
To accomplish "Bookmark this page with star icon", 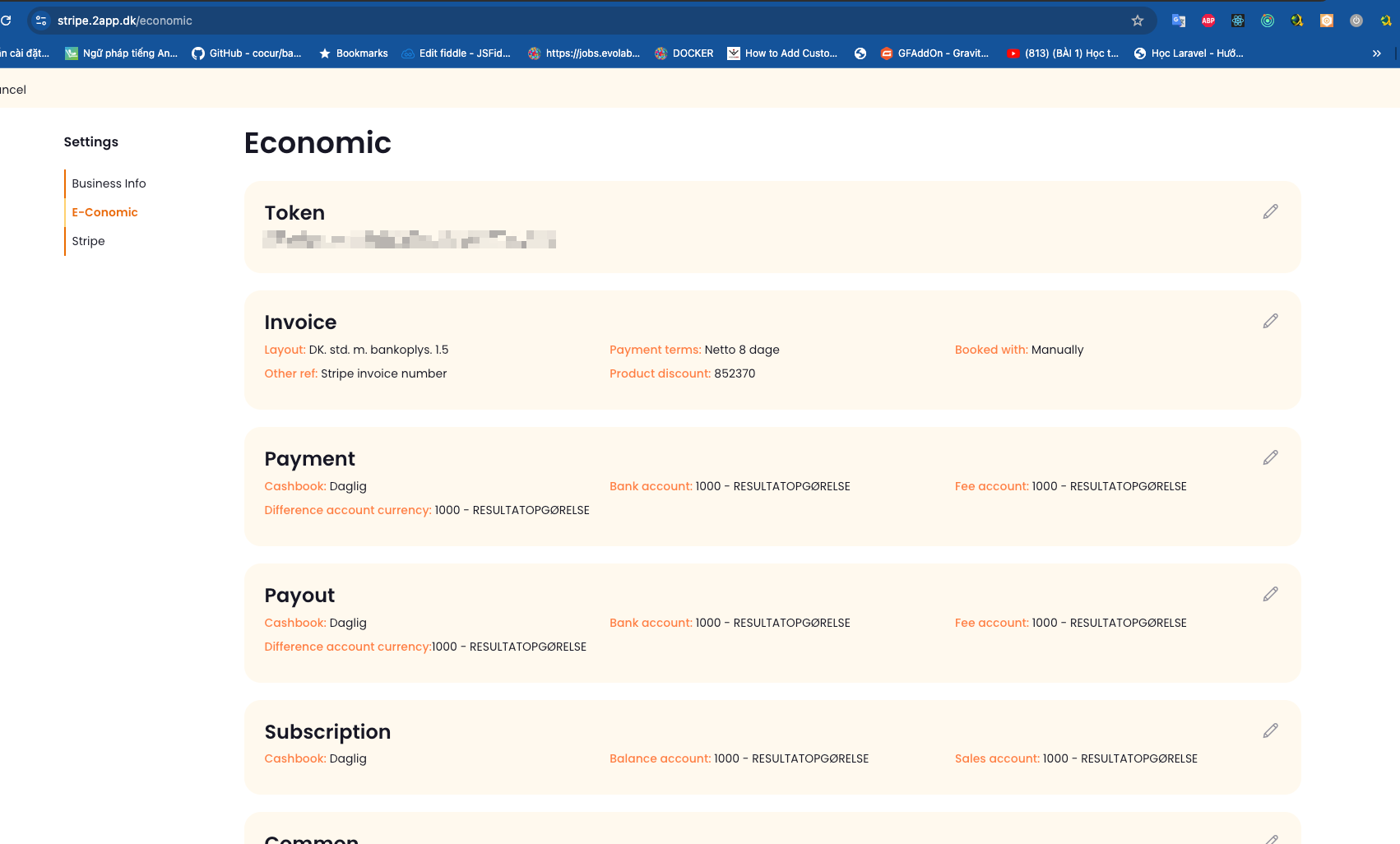I will [1138, 21].
